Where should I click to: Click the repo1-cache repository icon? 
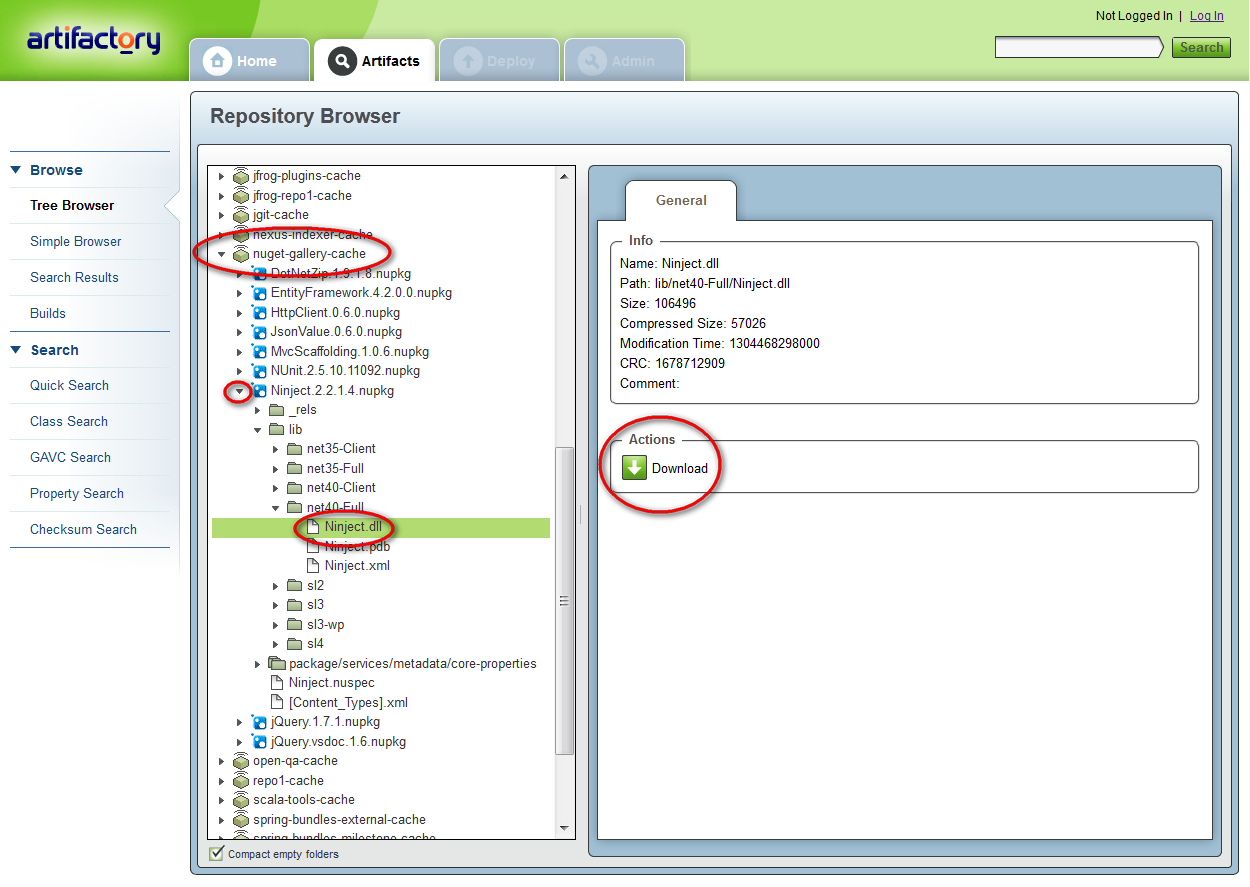[x=241, y=781]
